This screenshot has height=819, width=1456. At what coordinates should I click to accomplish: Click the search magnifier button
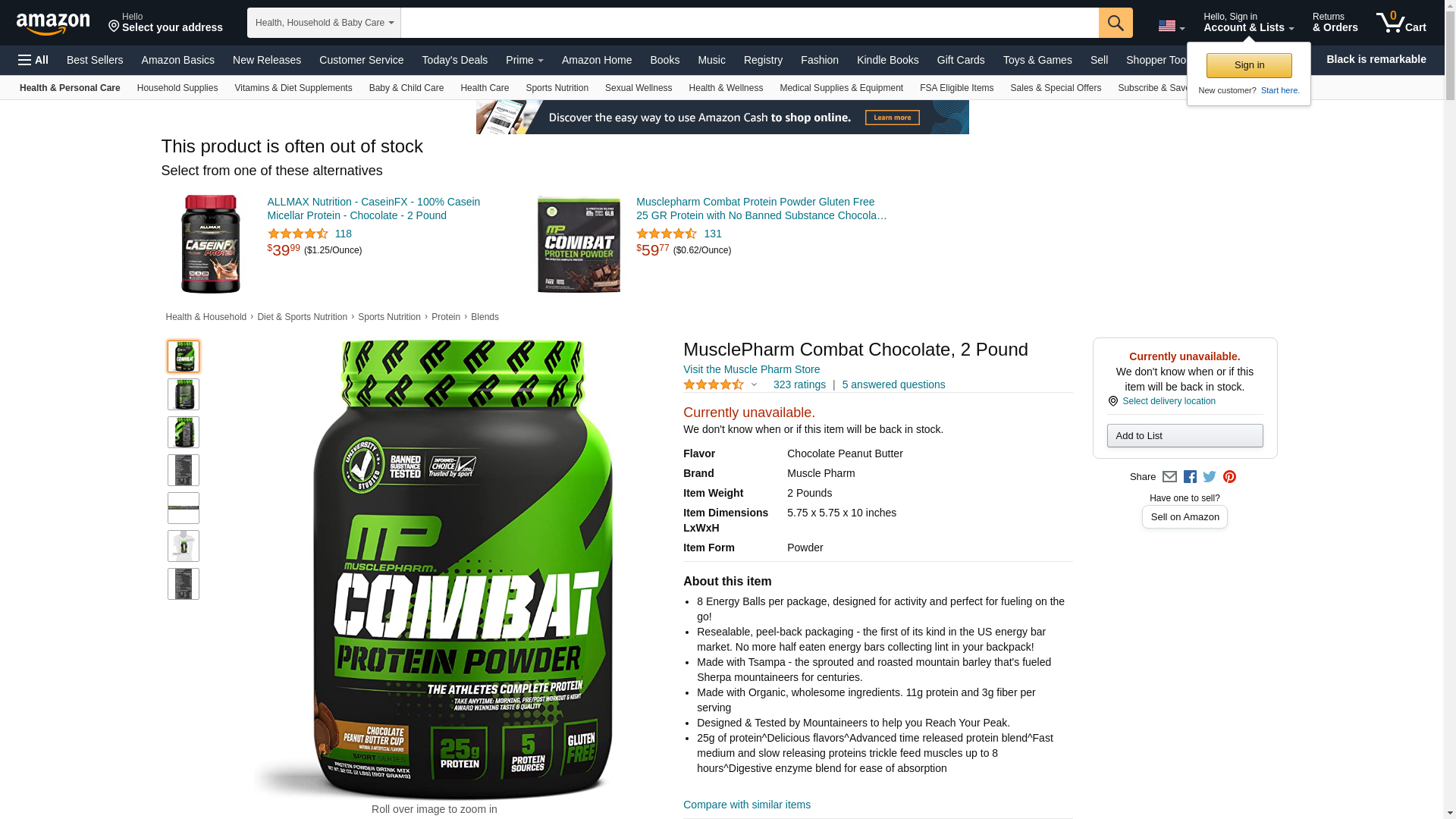click(x=1116, y=23)
